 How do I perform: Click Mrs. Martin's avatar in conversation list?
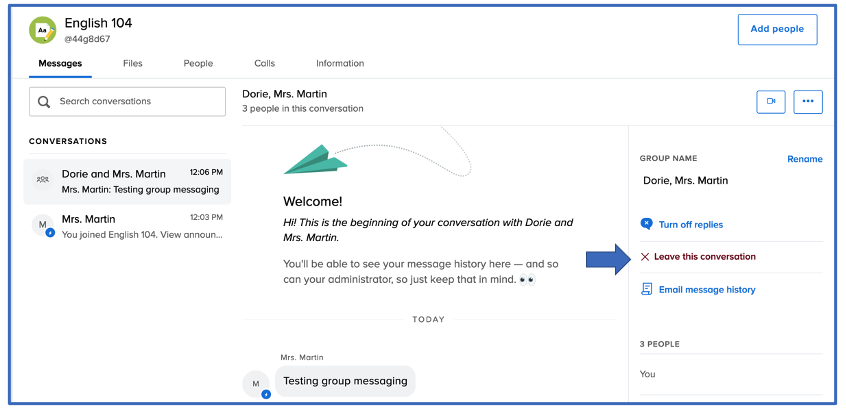[x=42, y=226]
